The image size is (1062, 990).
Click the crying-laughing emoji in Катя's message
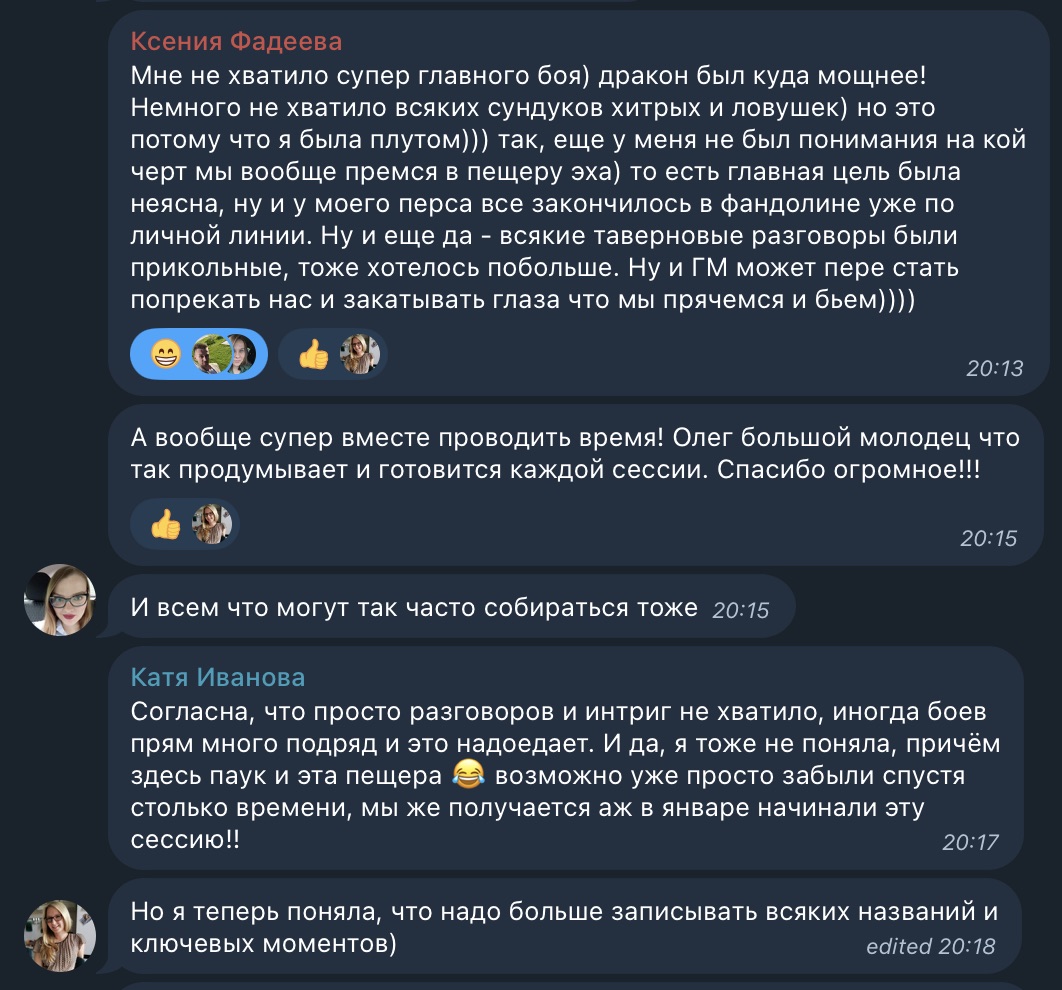(x=468, y=775)
